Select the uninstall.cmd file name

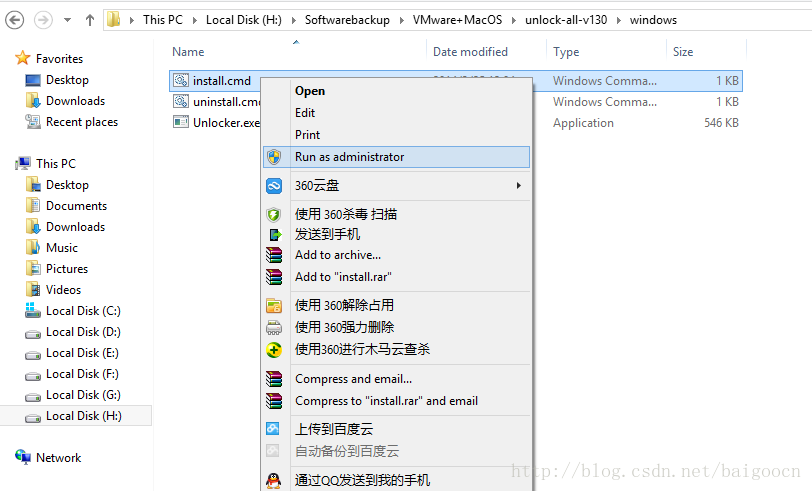tap(226, 102)
